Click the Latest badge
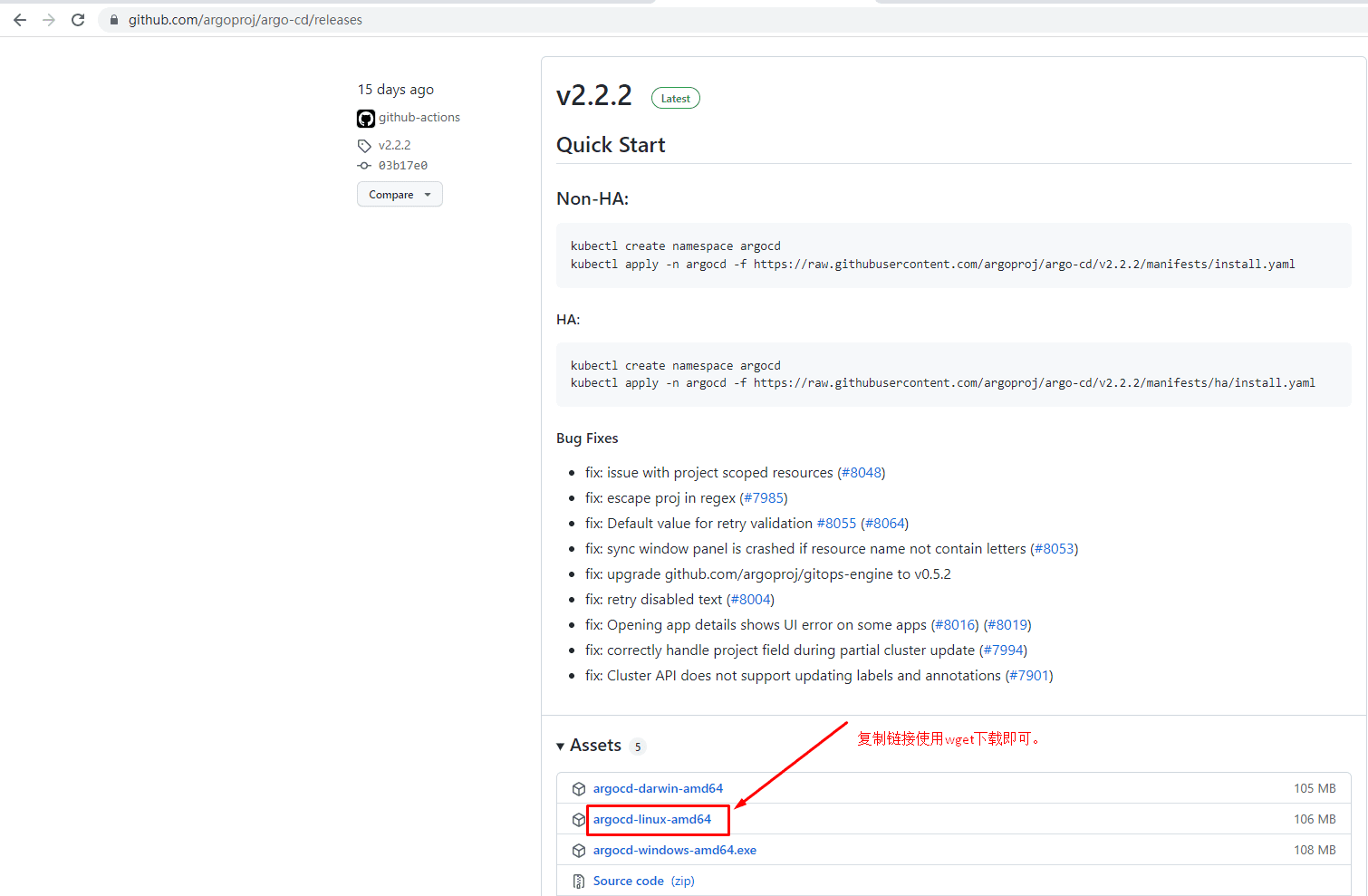The width and height of the screenshot is (1368, 896). point(676,98)
